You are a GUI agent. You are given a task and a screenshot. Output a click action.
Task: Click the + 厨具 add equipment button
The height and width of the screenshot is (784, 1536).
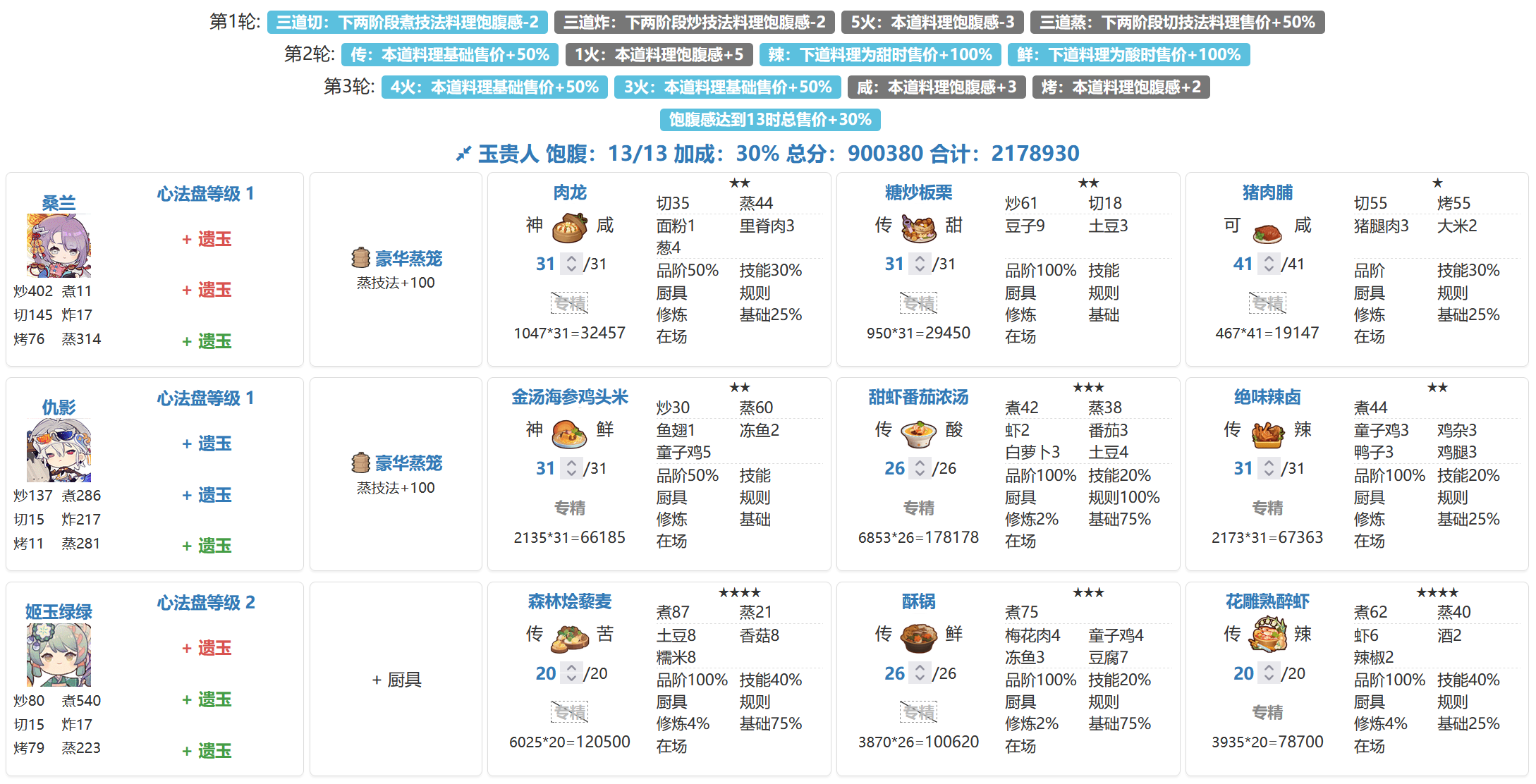coord(396,680)
